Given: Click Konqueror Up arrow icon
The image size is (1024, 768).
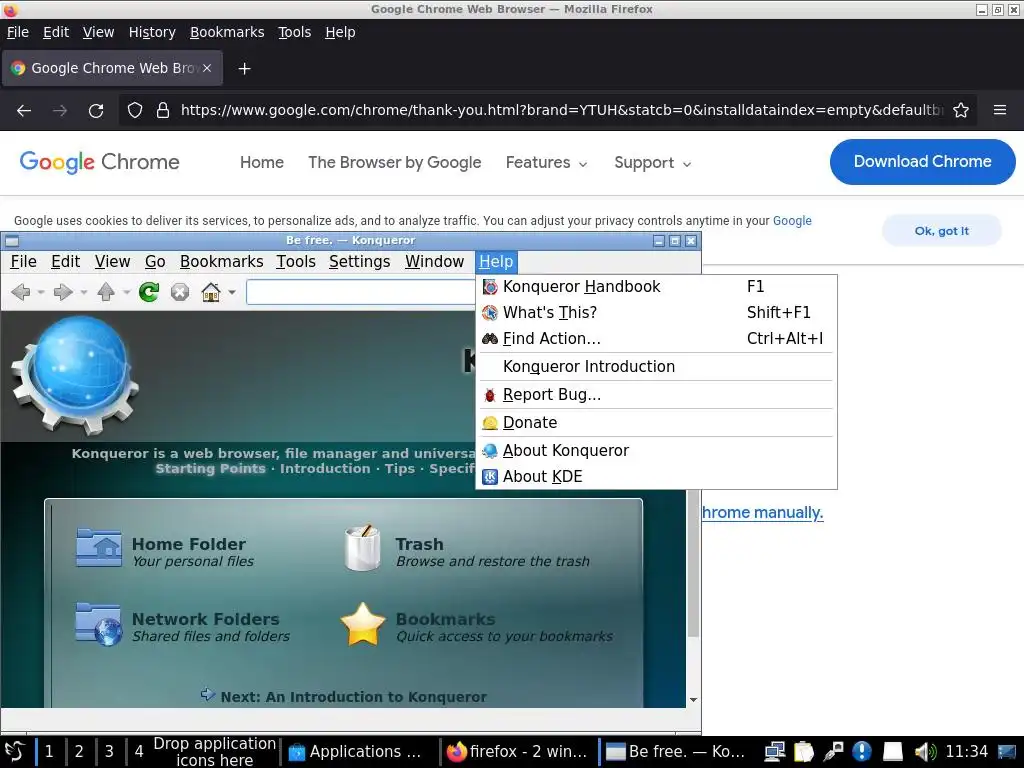Looking at the screenshot, I should pos(106,292).
